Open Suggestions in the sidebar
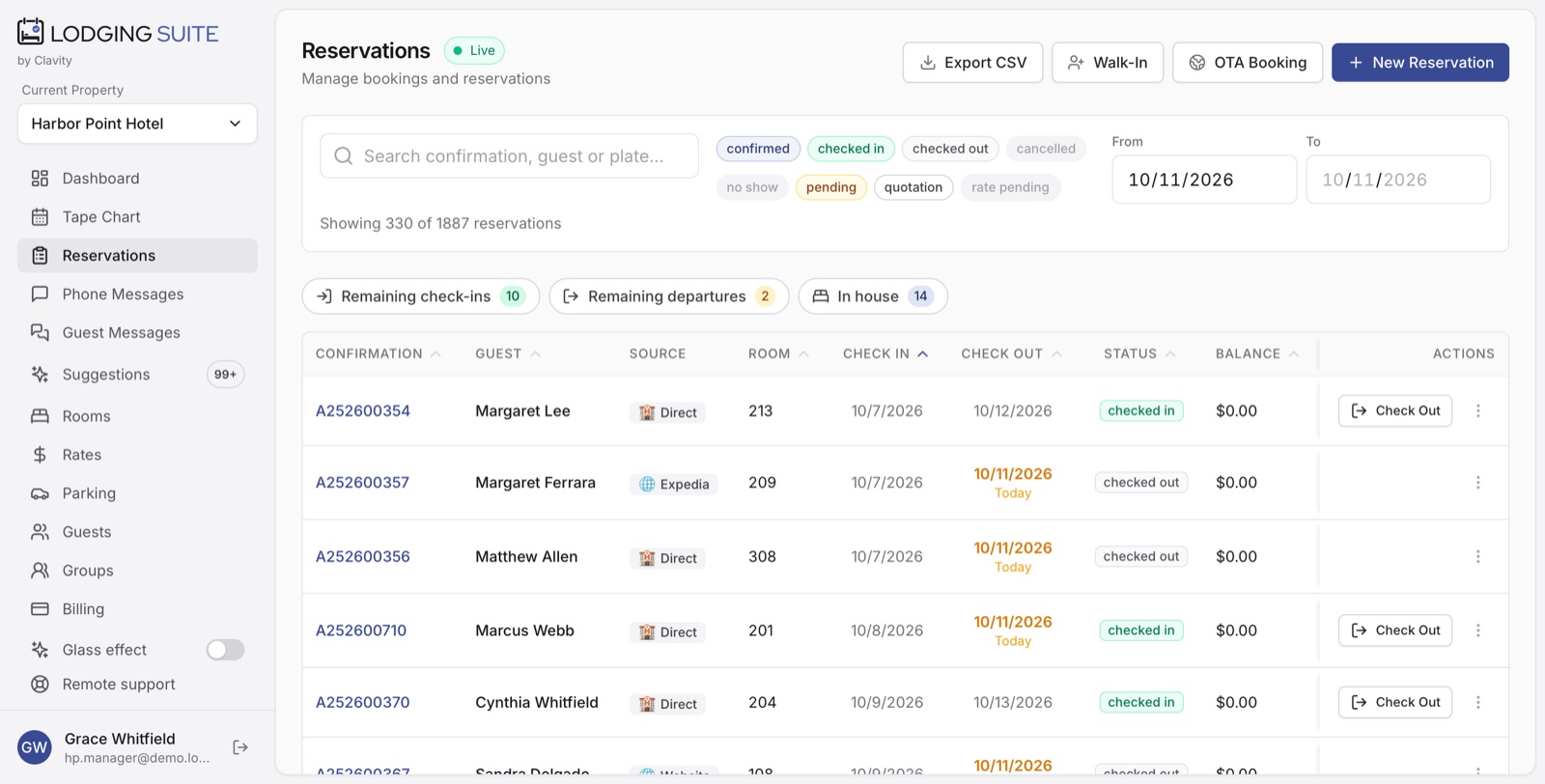Image resolution: width=1545 pixels, height=784 pixels. point(137,375)
